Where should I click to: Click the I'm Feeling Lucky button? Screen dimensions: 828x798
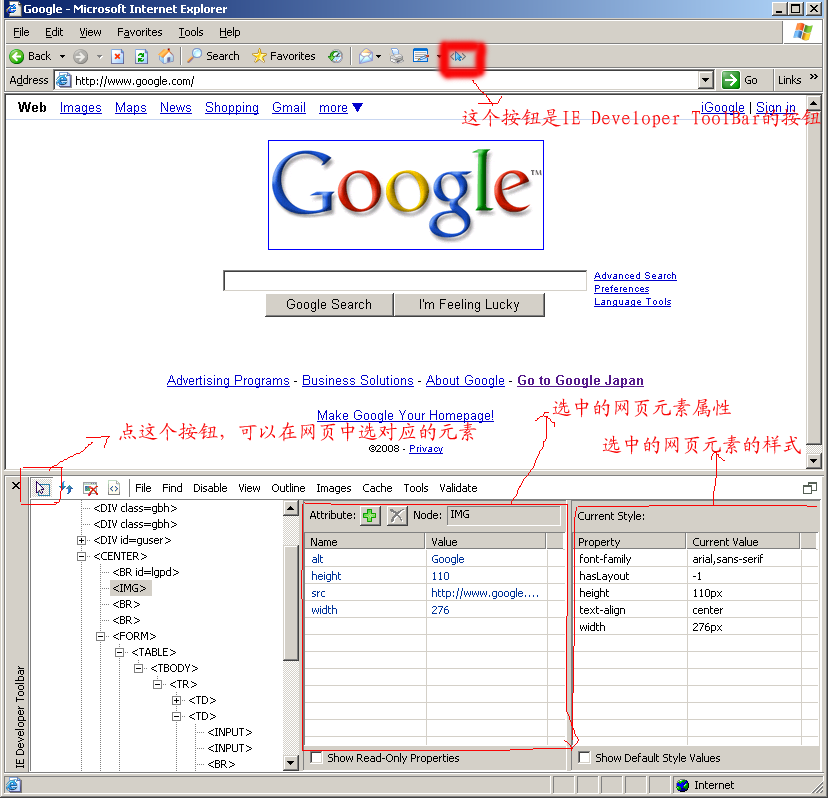[469, 305]
